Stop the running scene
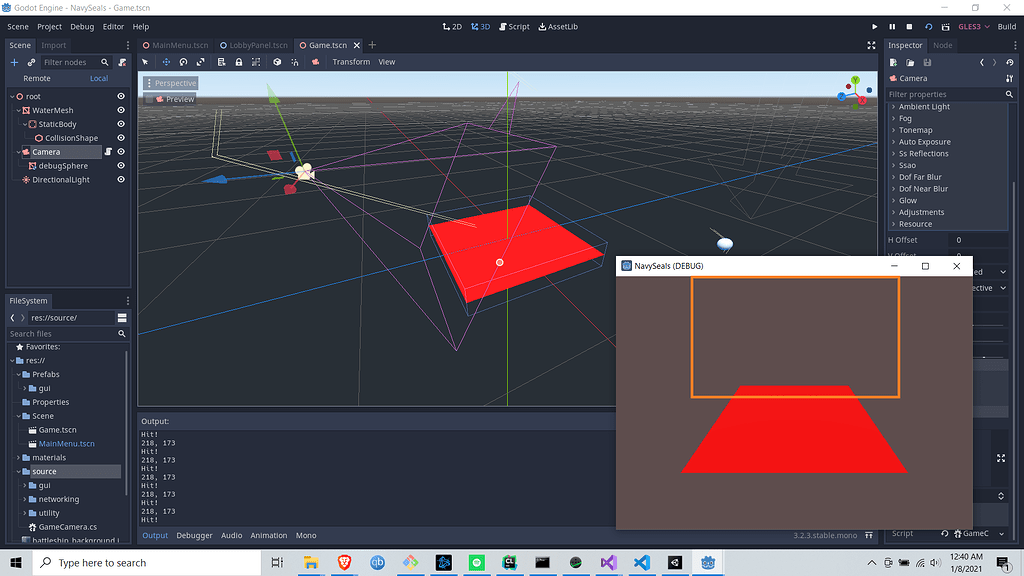 tap(909, 27)
